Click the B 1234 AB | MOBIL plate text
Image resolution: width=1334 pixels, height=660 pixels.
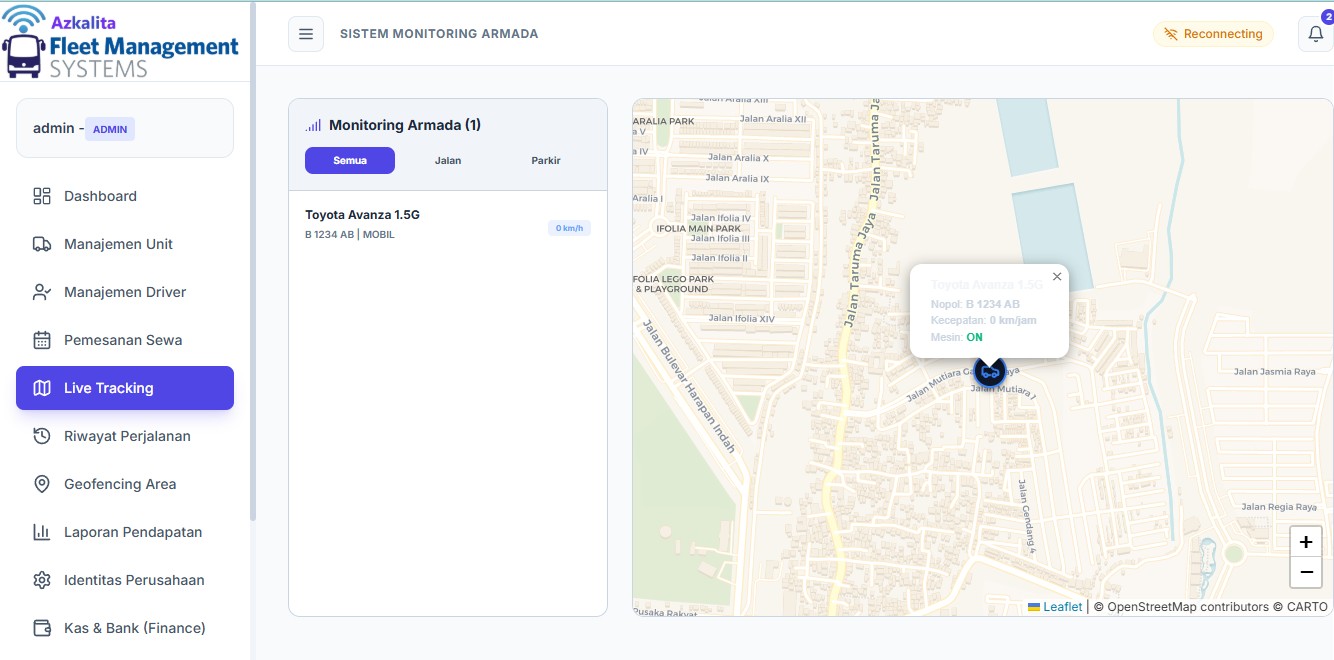click(x=350, y=235)
